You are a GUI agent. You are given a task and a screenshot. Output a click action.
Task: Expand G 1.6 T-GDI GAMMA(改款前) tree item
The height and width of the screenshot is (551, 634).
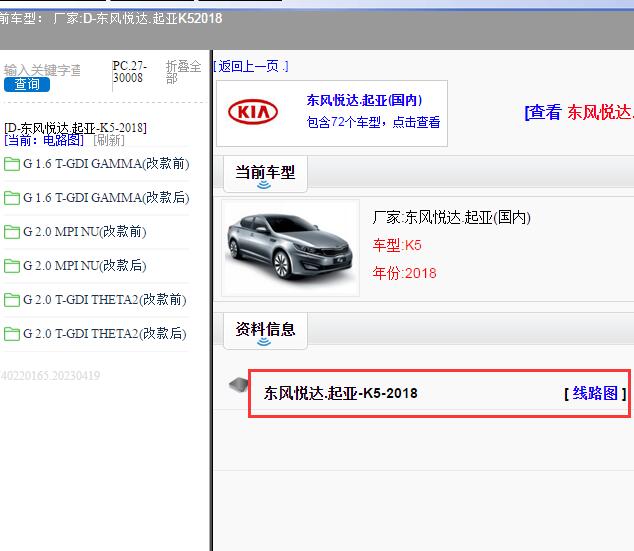coord(106,164)
